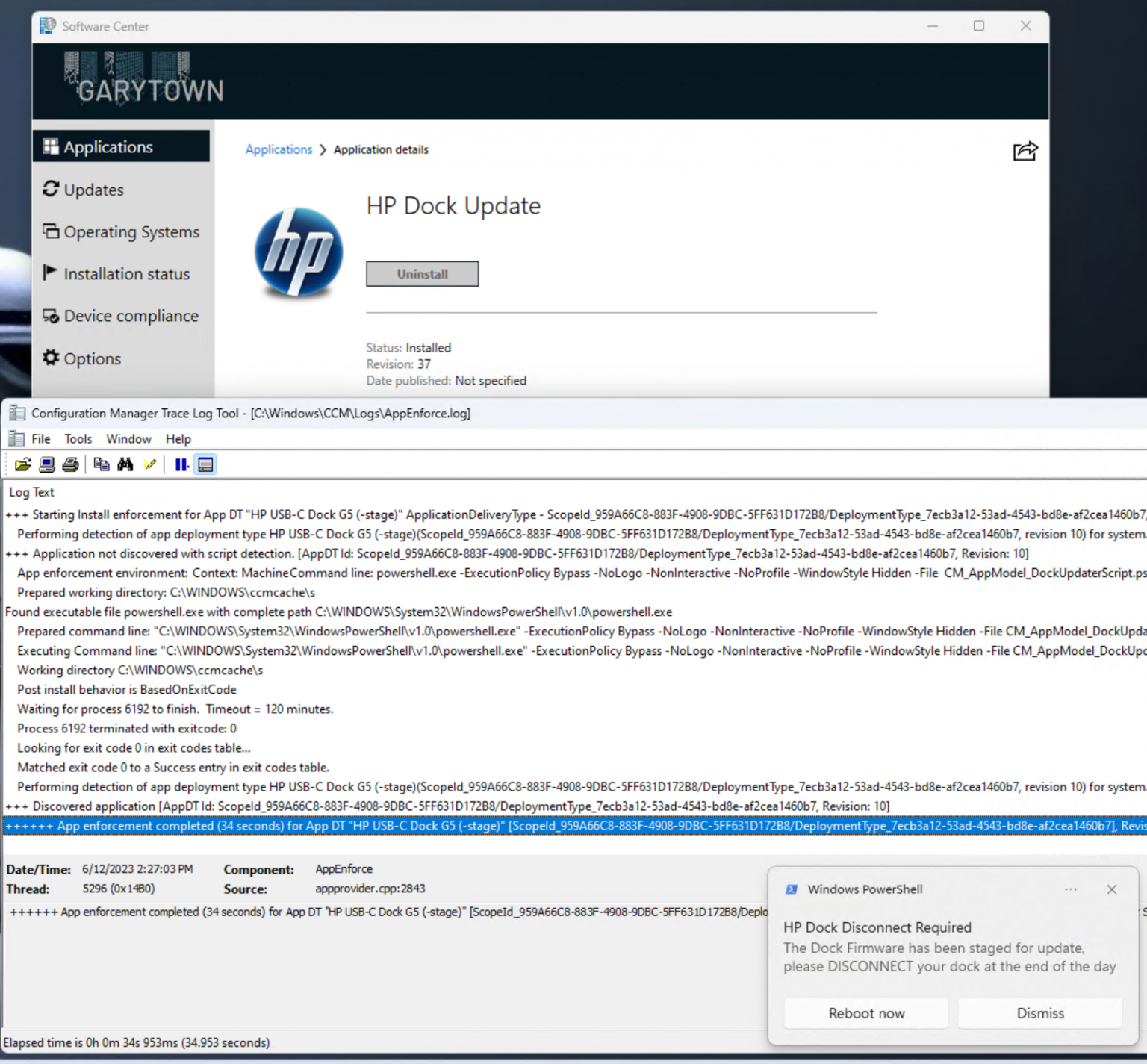View Installation status in Software Center
Image resolution: width=1147 pixels, height=1064 pixels.
point(126,273)
